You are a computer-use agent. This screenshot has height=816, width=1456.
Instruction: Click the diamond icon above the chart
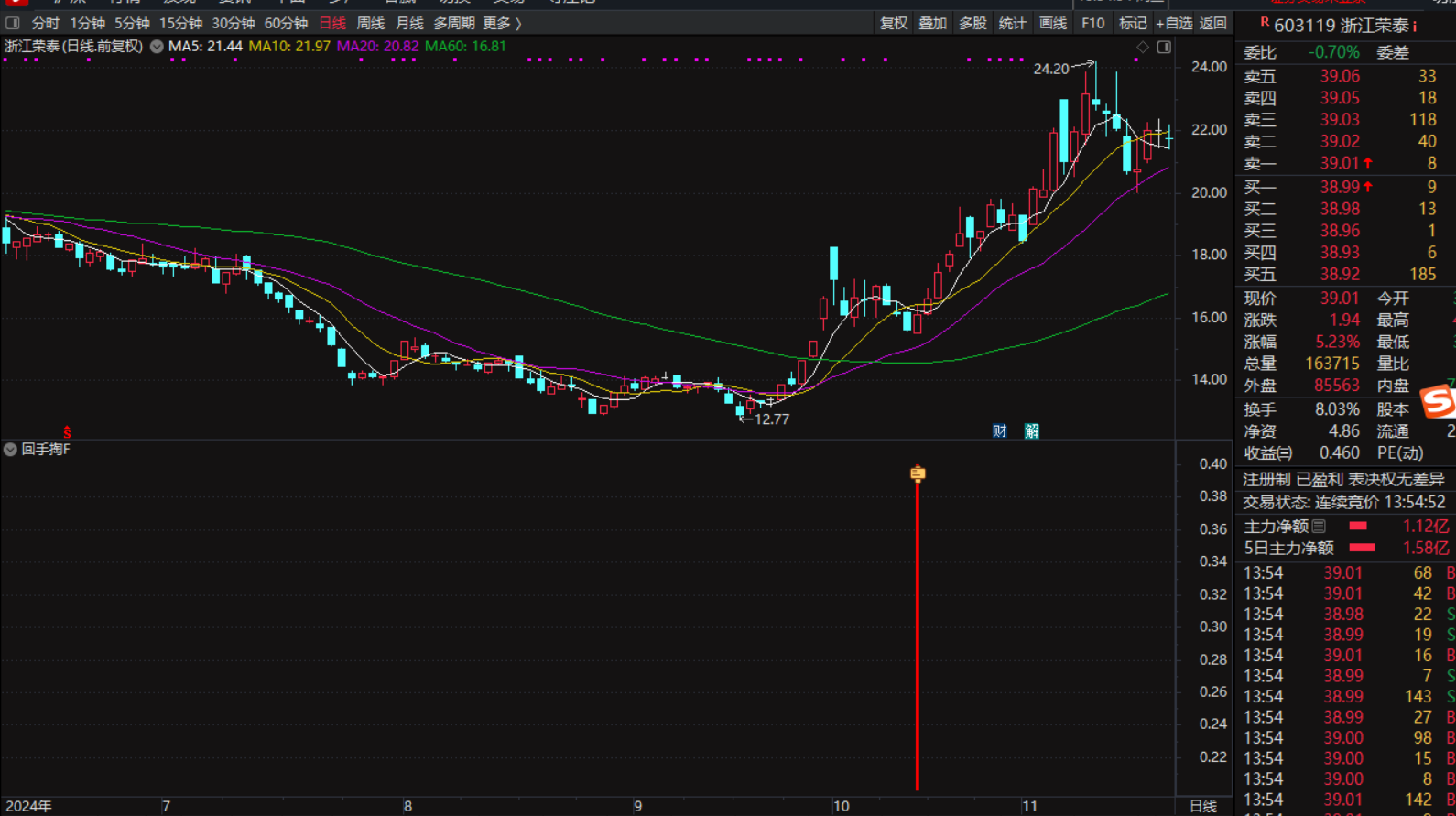1142,47
